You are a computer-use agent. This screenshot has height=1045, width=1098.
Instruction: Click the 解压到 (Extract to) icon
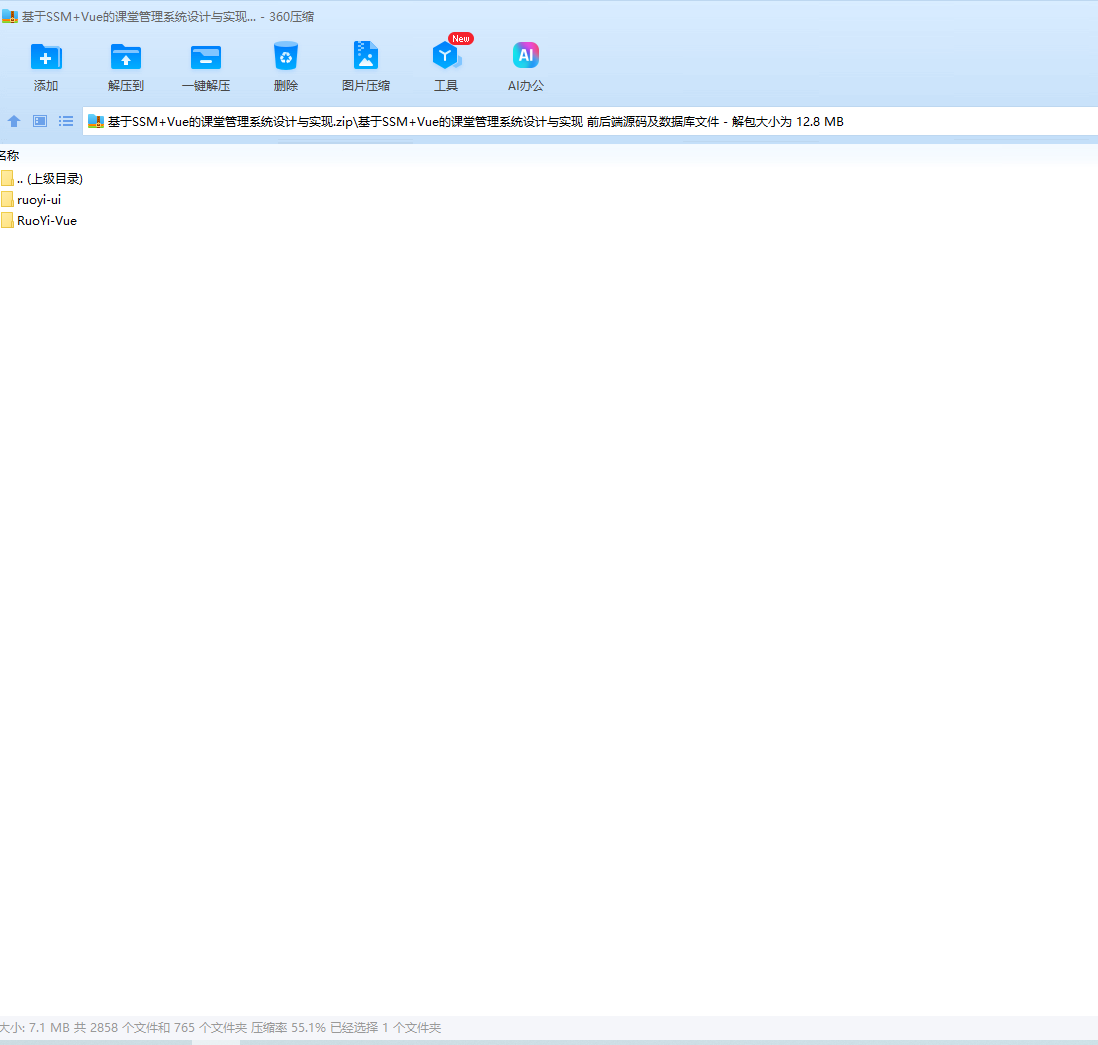pos(126,57)
